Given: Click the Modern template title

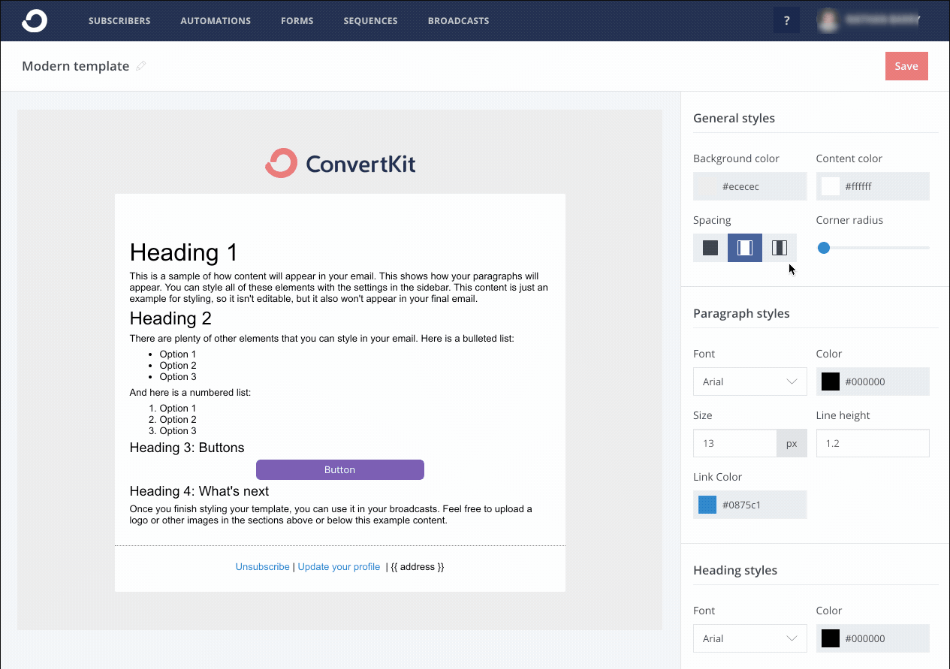Looking at the screenshot, I should 76,66.
